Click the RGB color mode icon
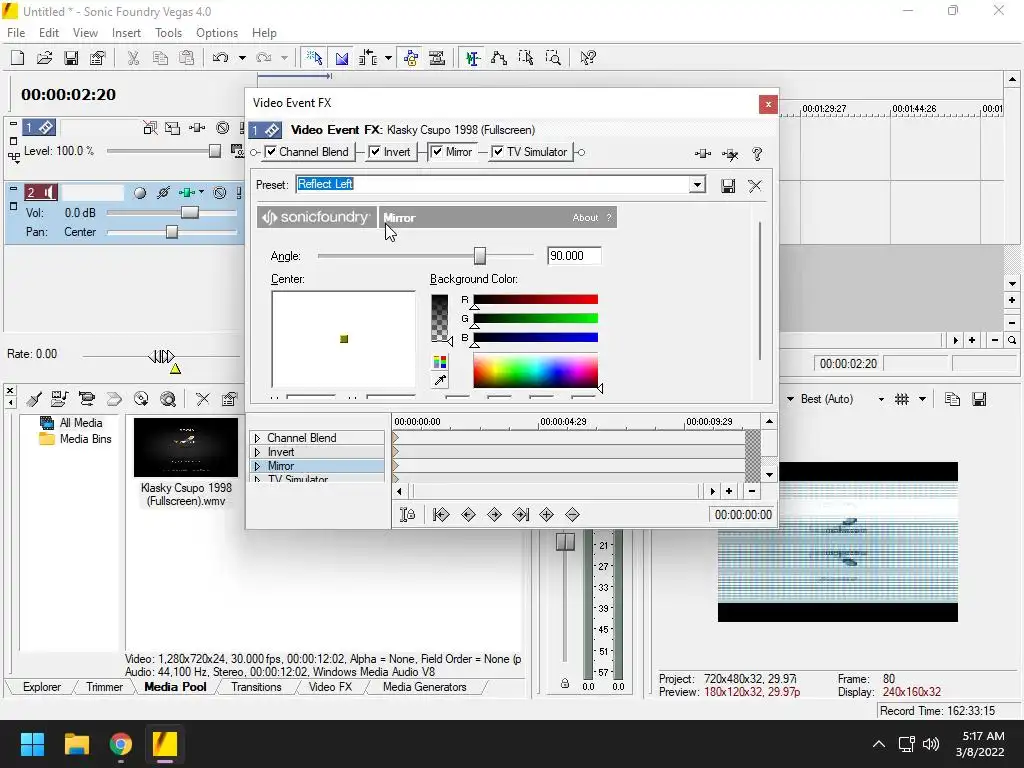 point(440,362)
